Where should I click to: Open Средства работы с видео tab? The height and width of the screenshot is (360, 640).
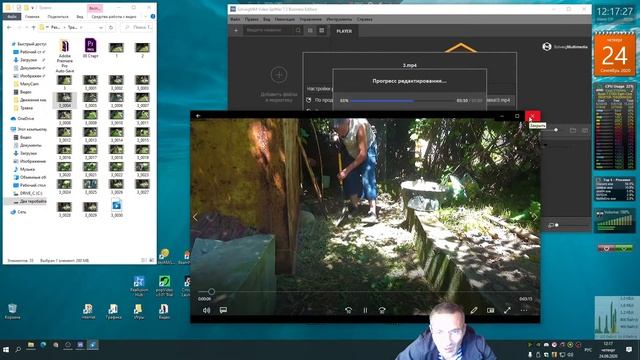(x=114, y=17)
